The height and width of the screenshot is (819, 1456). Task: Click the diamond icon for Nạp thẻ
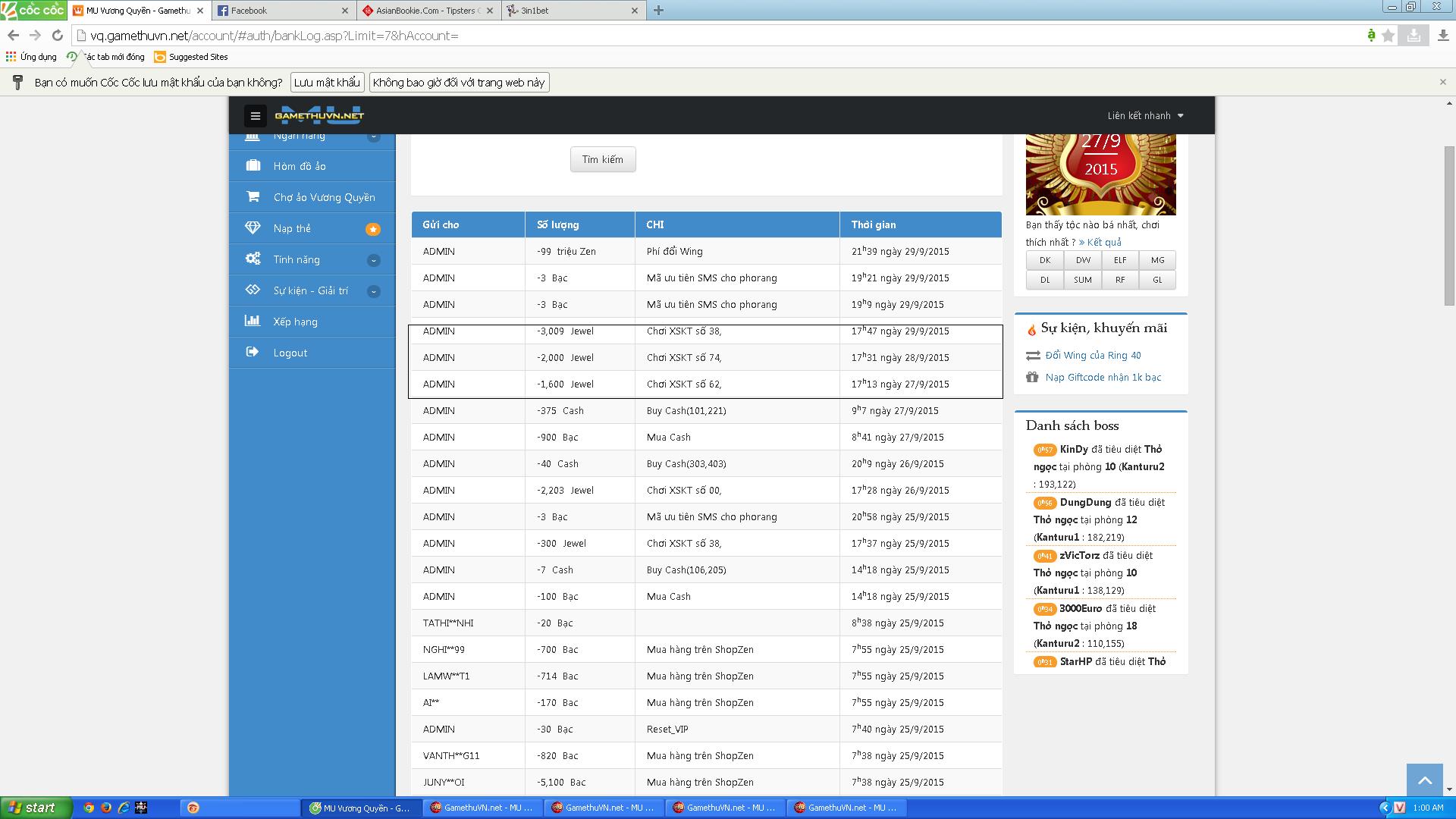pyautogui.click(x=253, y=227)
